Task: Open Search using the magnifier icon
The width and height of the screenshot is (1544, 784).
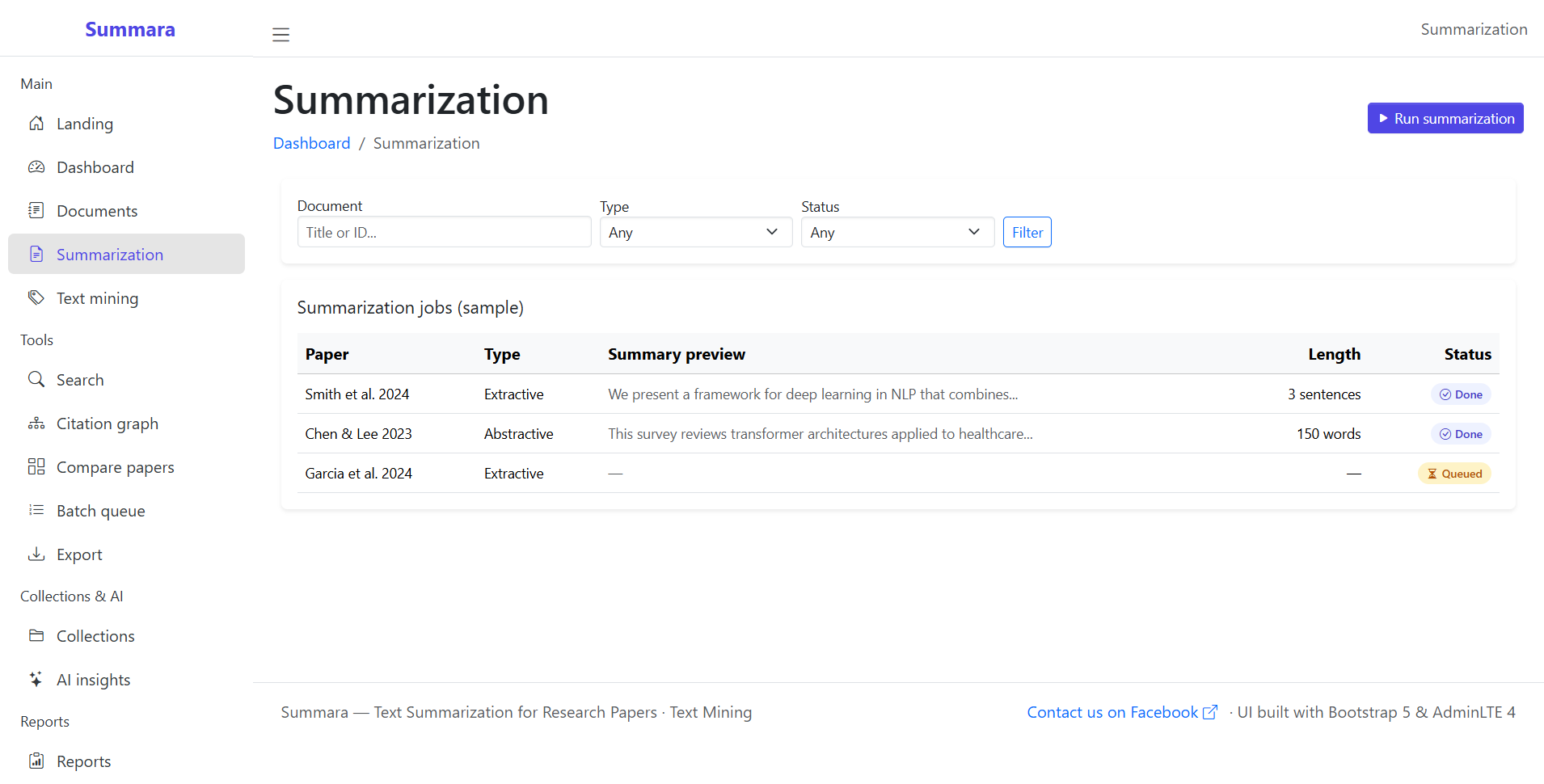Action: point(36,379)
